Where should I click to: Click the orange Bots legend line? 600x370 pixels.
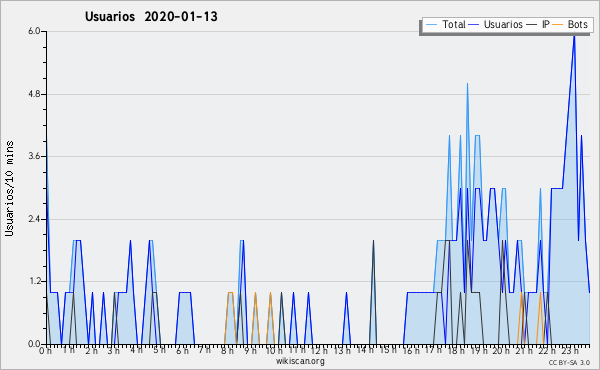click(558, 24)
